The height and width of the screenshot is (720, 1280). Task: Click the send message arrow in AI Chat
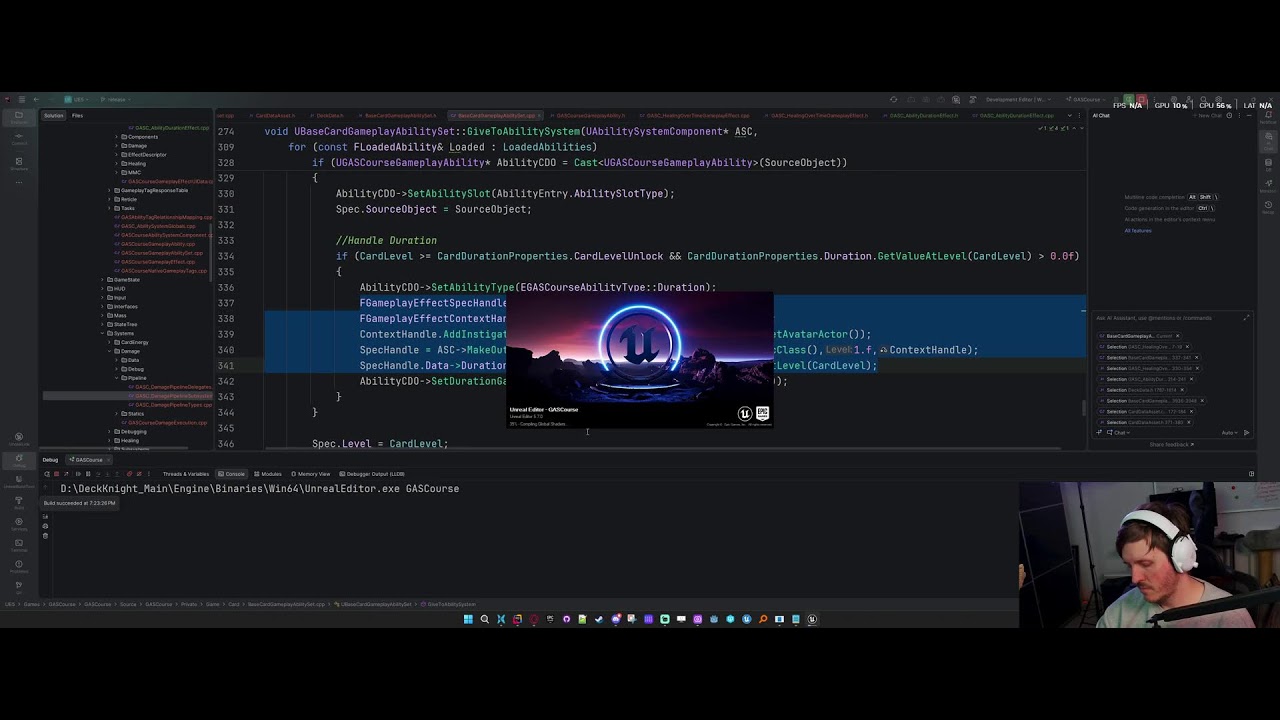(1247, 433)
